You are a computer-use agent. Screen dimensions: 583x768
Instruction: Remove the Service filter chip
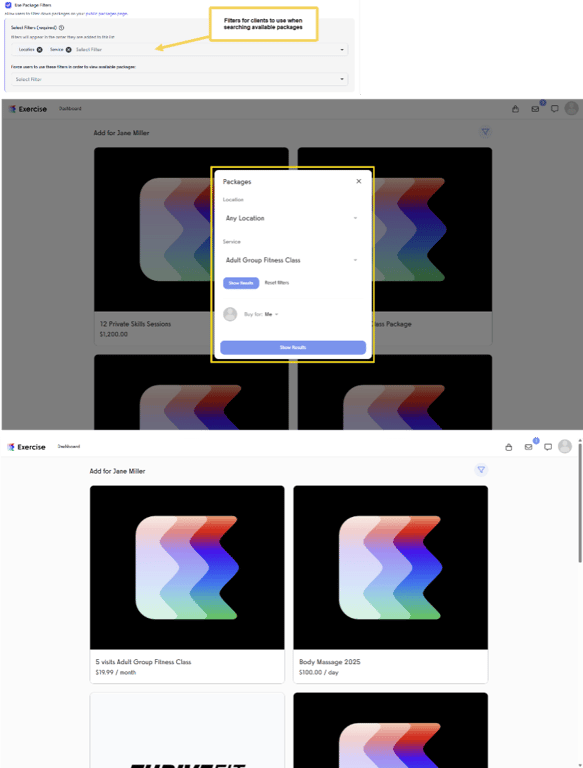pyautogui.click(x=69, y=49)
